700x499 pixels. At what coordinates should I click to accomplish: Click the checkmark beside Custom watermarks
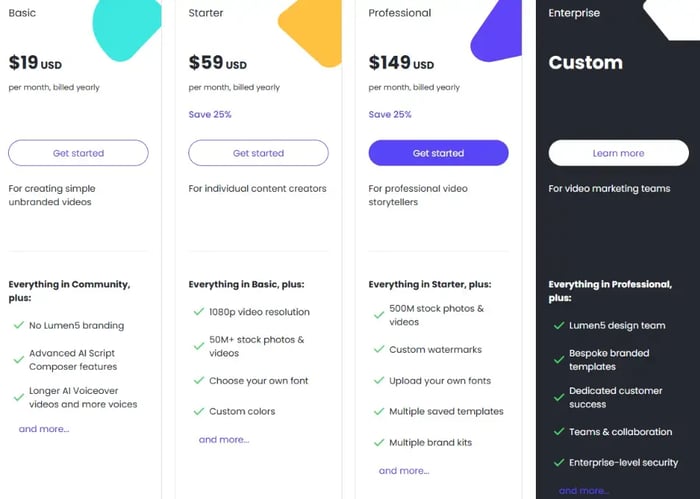click(379, 350)
